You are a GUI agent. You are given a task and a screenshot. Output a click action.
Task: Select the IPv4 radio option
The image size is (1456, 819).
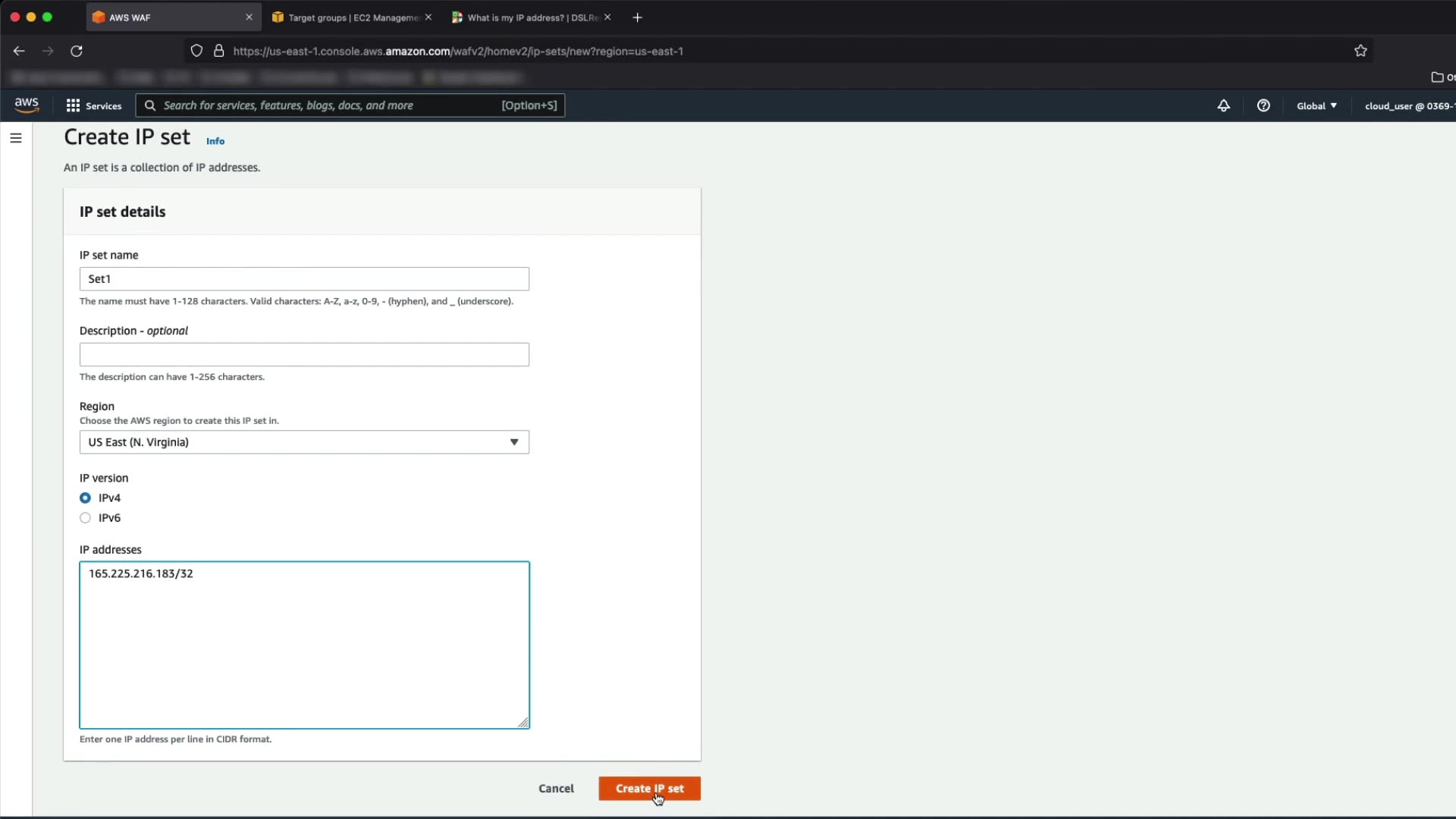[86, 498]
